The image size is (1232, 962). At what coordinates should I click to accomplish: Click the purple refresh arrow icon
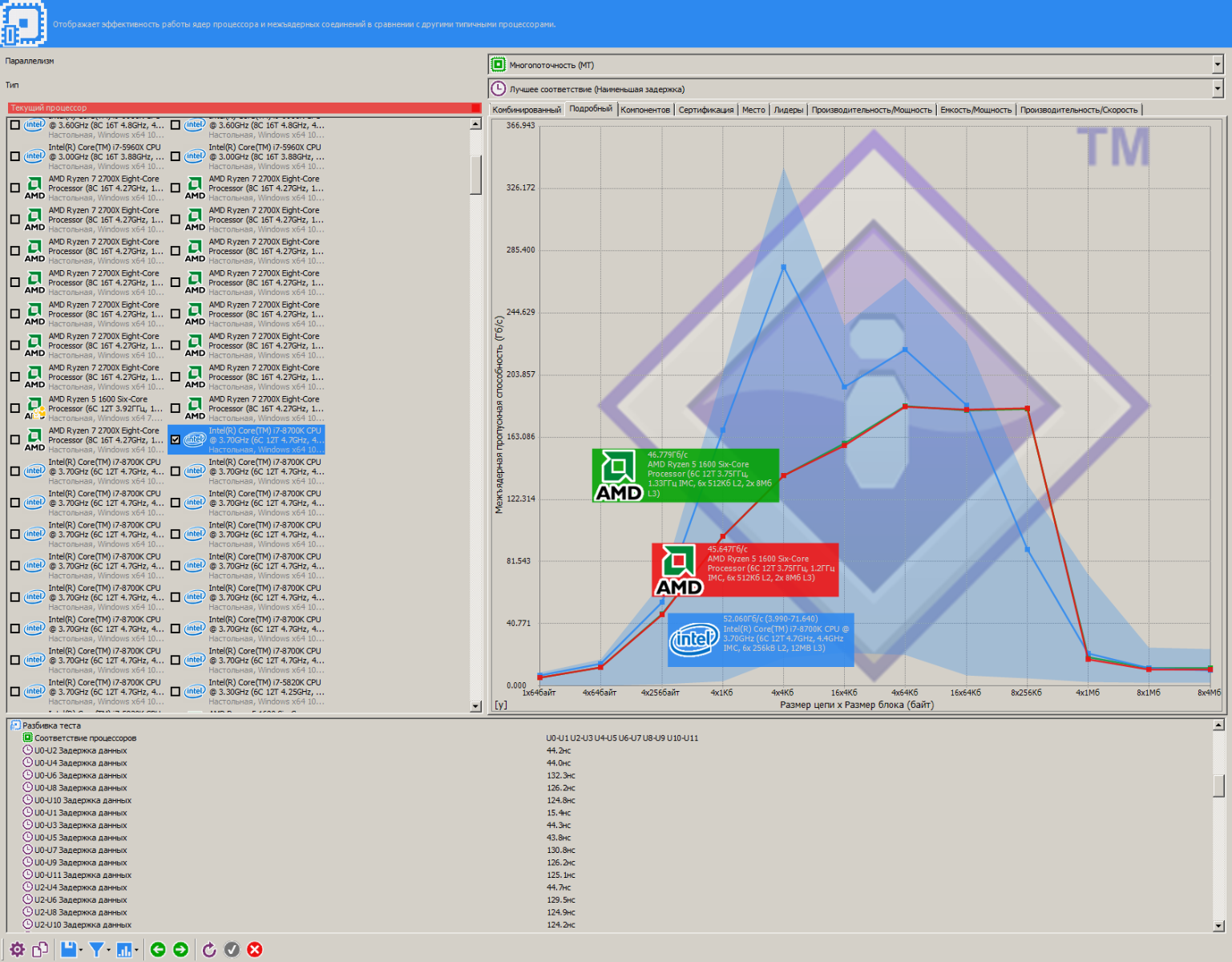point(209,950)
